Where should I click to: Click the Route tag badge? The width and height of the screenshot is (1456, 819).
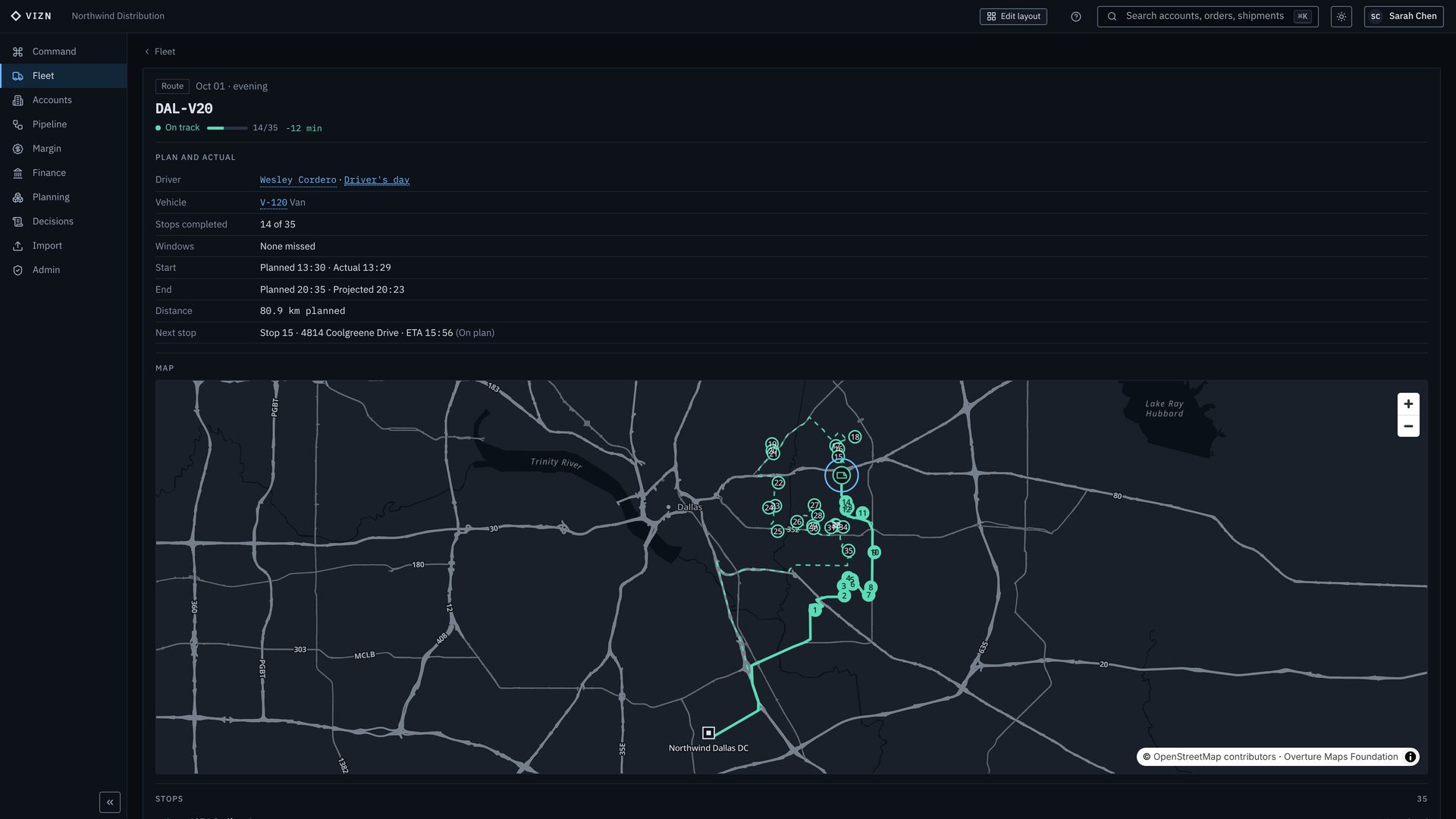tap(172, 86)
